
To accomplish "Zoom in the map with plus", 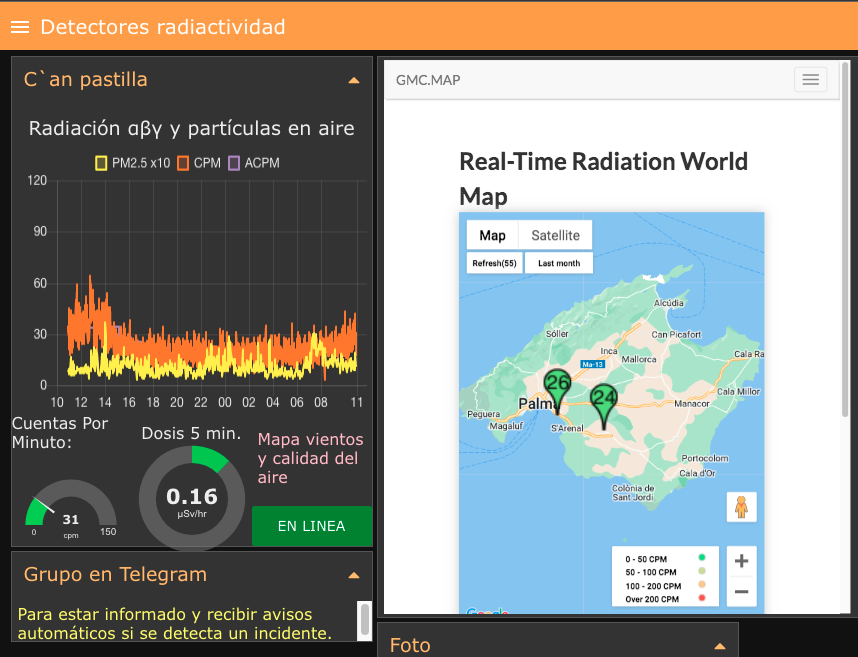I will [x=741, y=561].
